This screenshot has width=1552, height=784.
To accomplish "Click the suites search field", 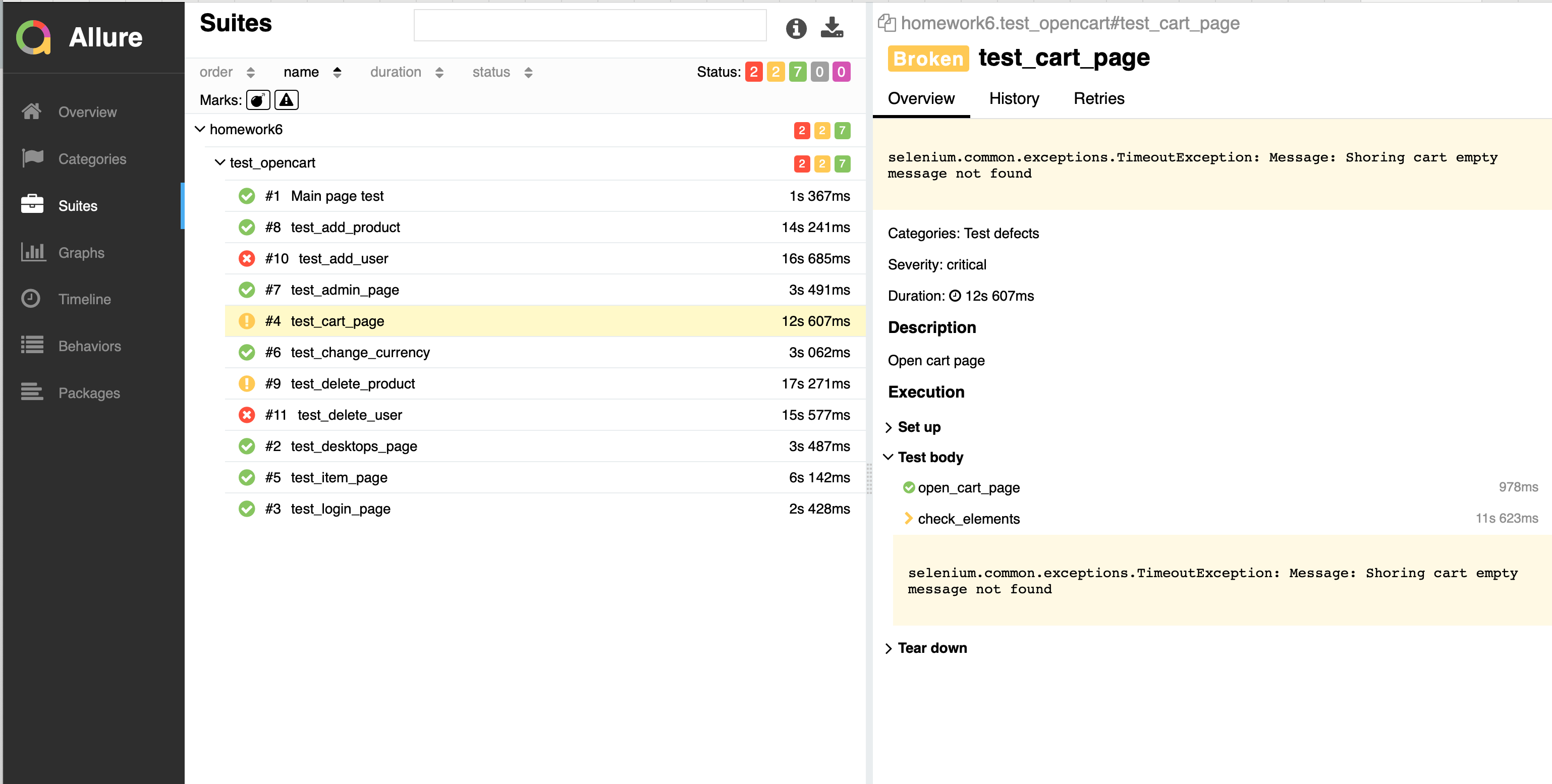I will pos(589,26).
